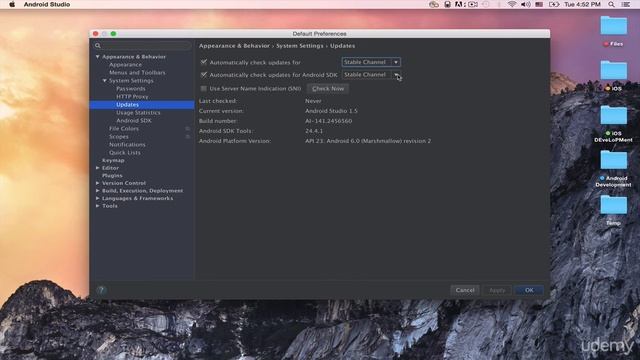The height and width of the screenshot is (360, 640).
Task: Click the search field in preferences
Action: pyautogui.click(x=142, y=46)
